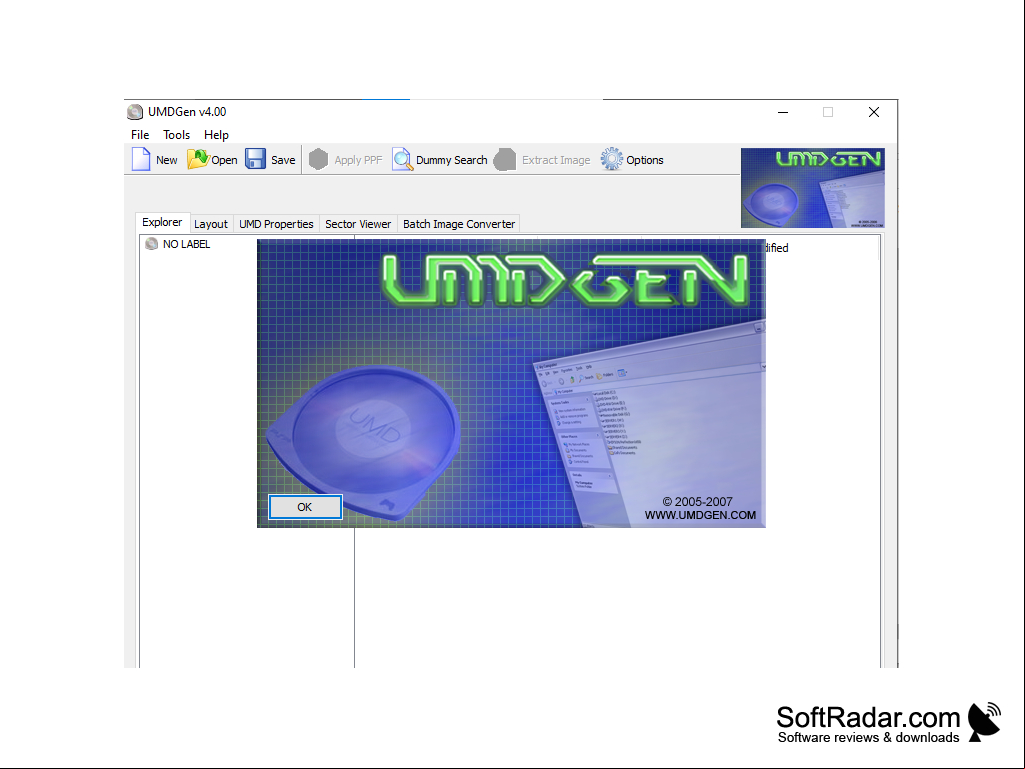The image size is (1025, 769).
Task: Switch to the Layout tab
Action: (210, 224)
